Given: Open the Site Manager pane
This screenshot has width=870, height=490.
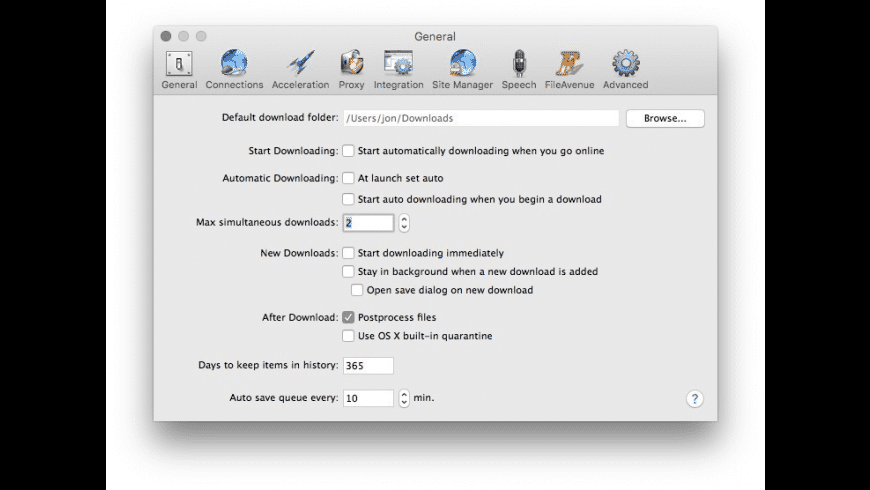Looking at the screenshot, I should pos(462,70).
